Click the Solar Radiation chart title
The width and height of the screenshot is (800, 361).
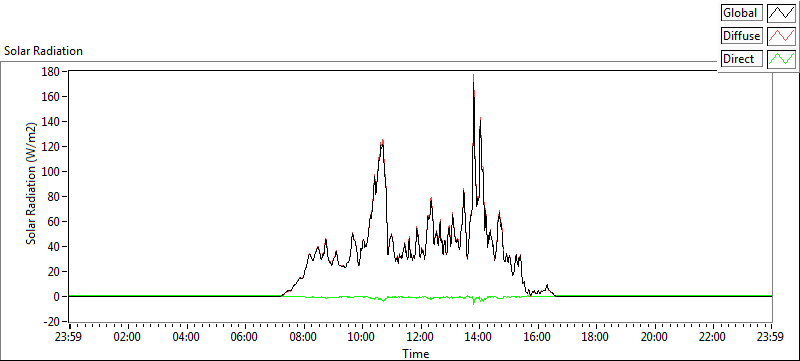pyautogui.click(x=43, y=51)
